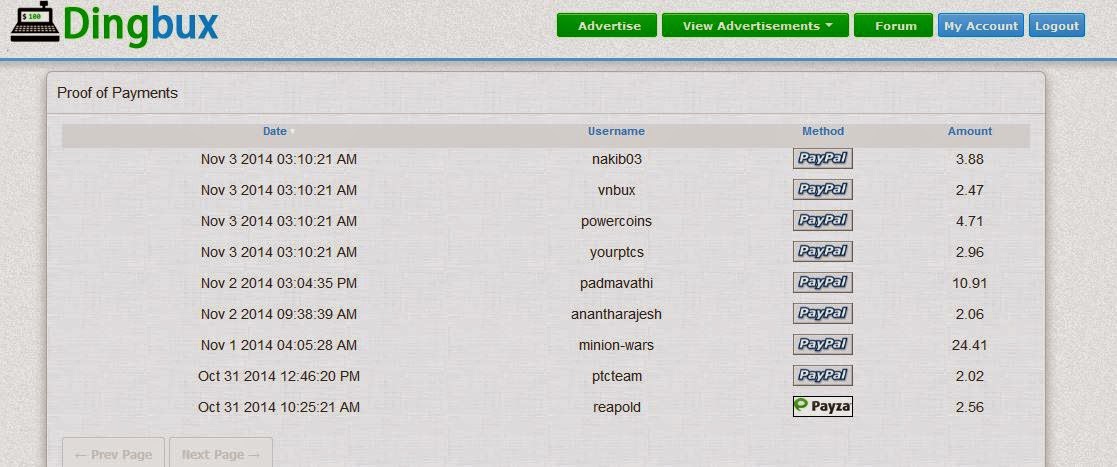Click PayPal icon in ptcteam row
The image size is (1117, 467).
823,376
